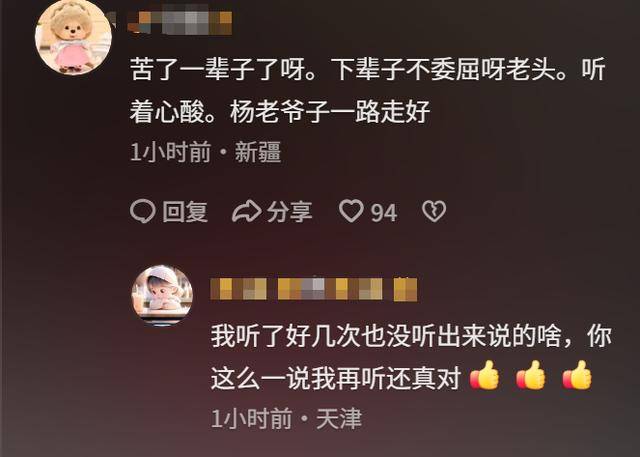Open the reading child avatar profile
This screenshot has width=640, height=457.
pyautogui.click(x=162, y=294)
